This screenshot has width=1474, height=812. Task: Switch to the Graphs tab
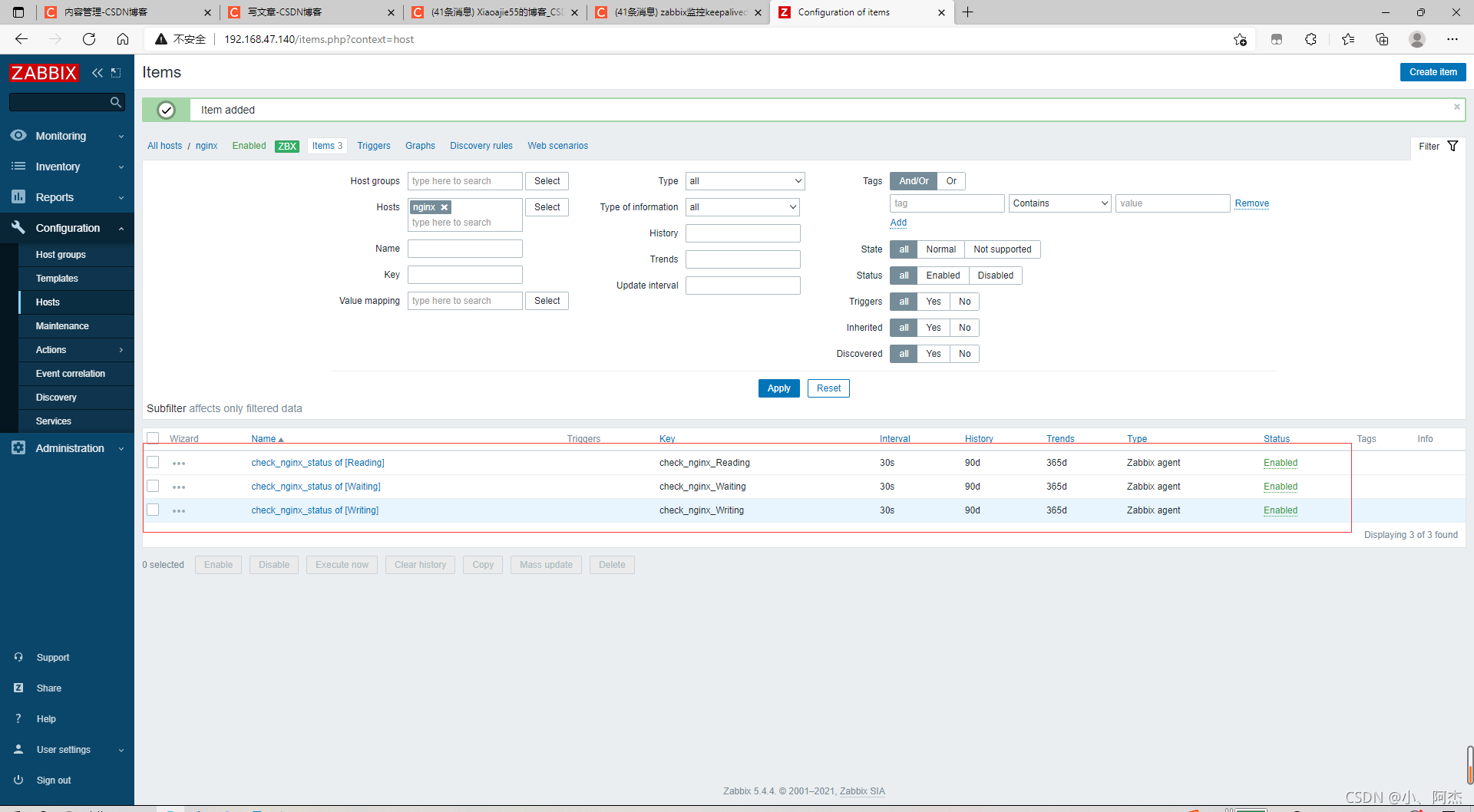(x=420, y=146)
